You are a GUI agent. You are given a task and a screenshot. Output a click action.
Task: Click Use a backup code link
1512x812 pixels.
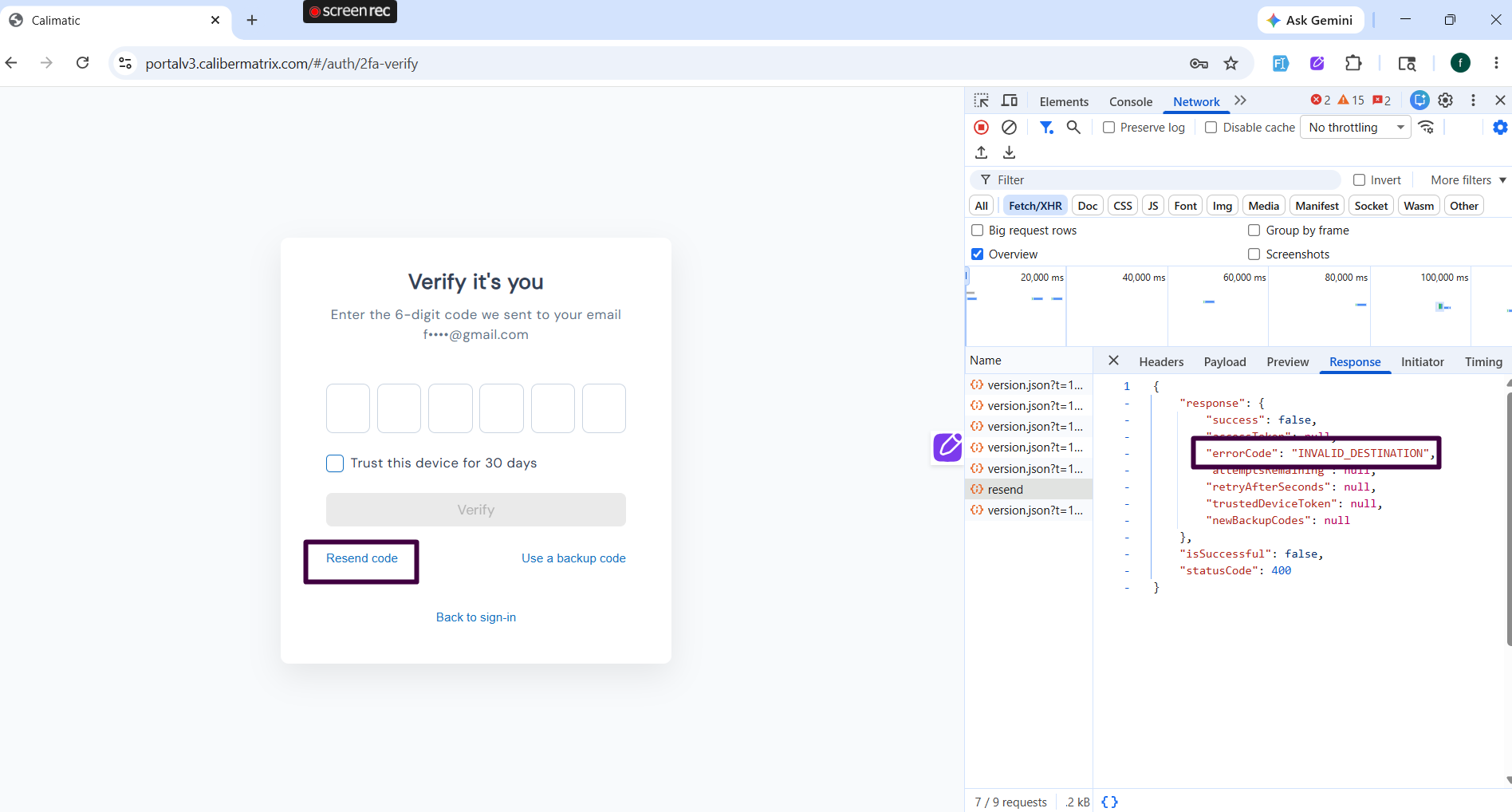(x=573, y=558)
